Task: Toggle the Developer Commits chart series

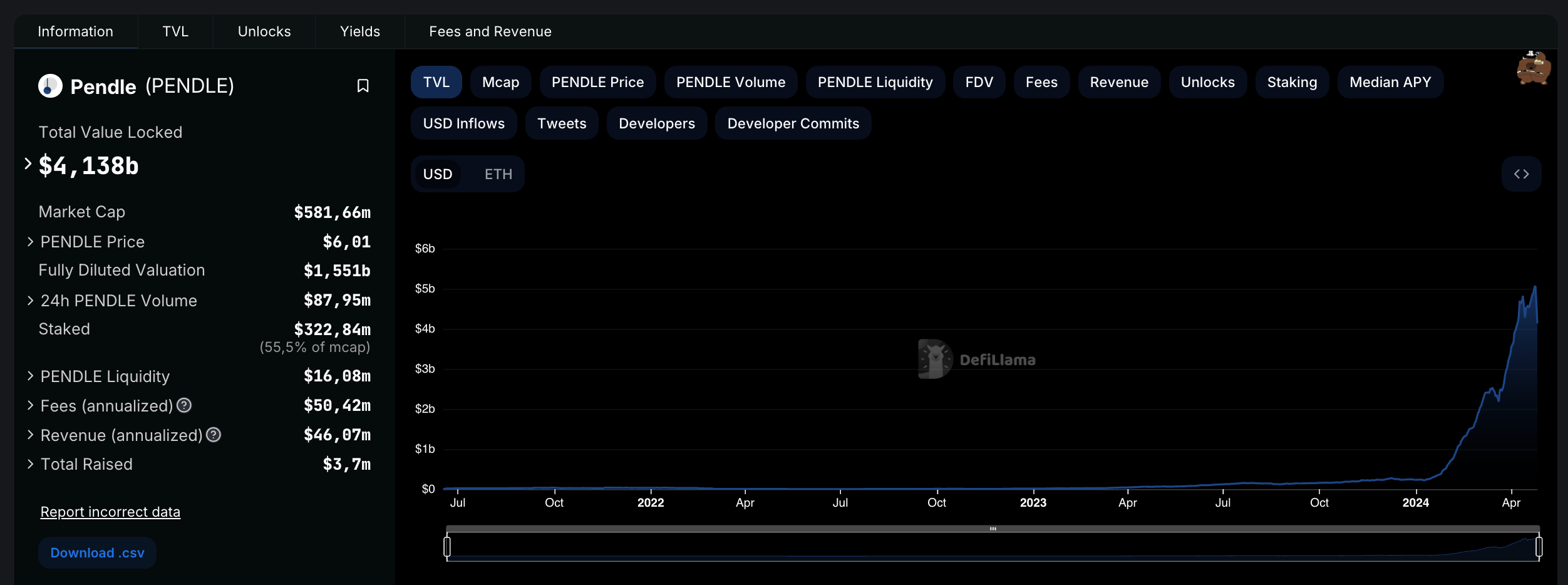Action: tap(793, 123)
